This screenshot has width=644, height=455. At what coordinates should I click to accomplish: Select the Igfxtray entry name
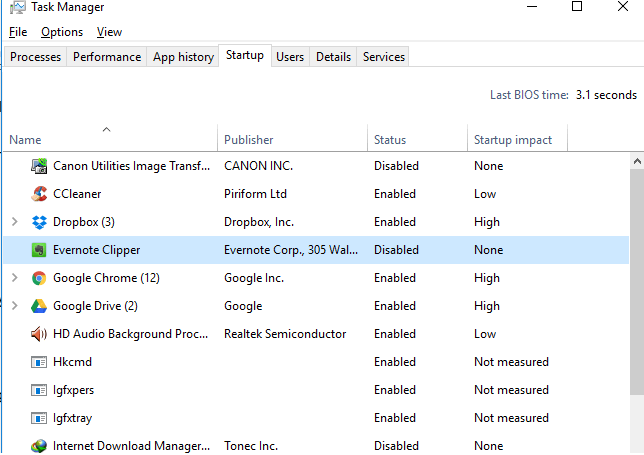(72, 418)
